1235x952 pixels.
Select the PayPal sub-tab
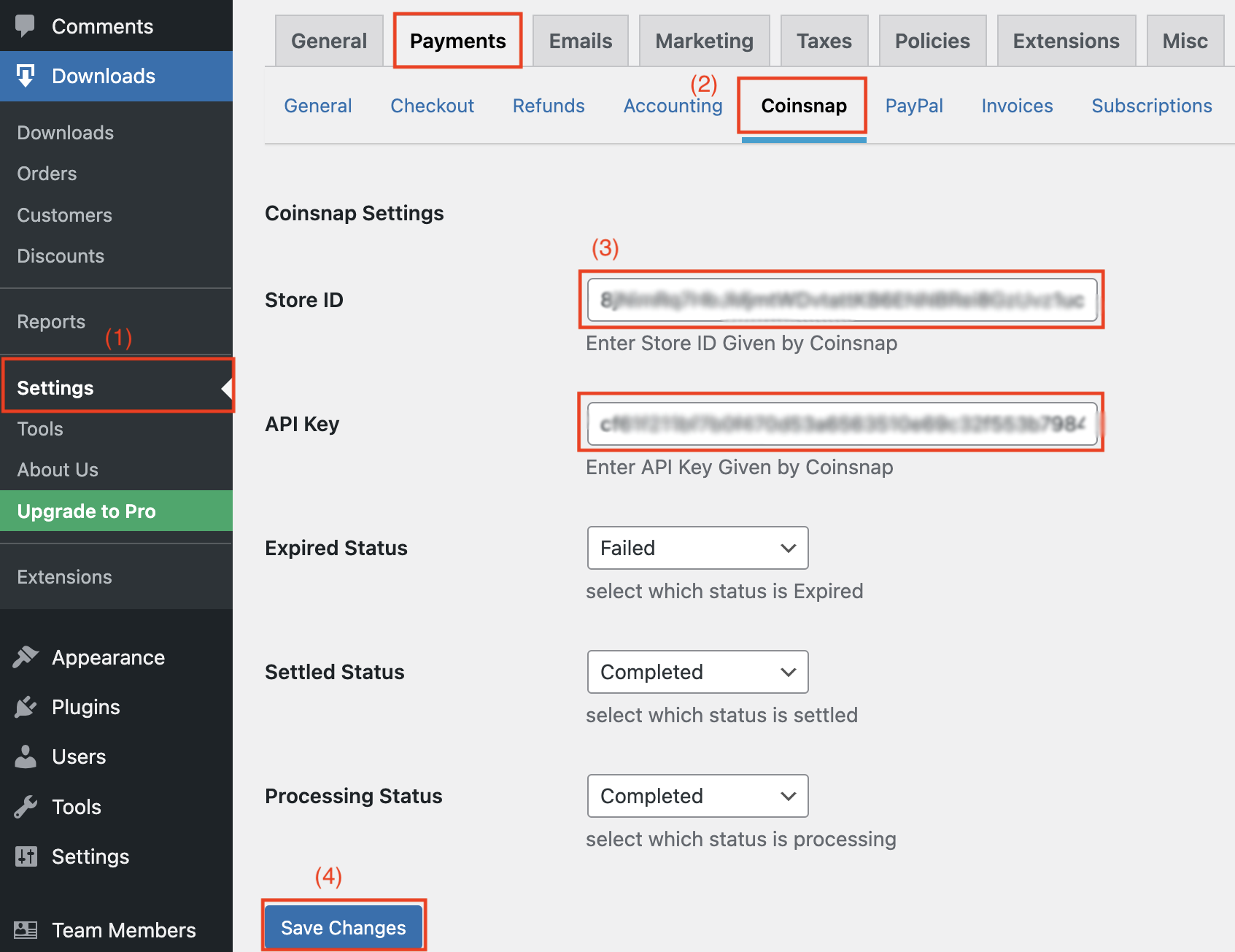[x=913, y=106]
